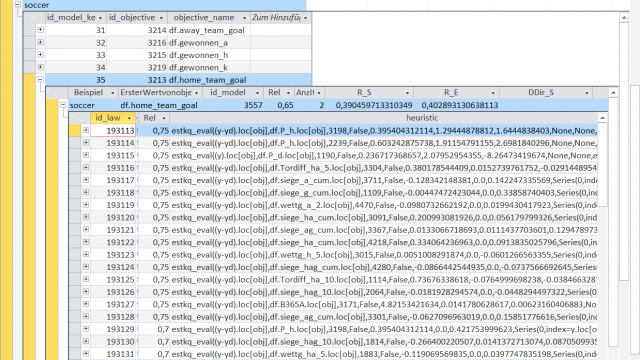
Task: Click up arrow of the Beispiel subdatasheet scrollbar
Action: pyautogui.click(x=613, y=93)
